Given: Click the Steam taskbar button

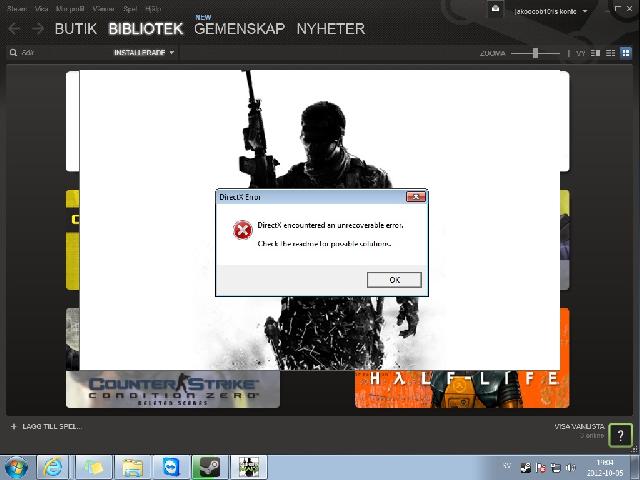Looking at the screenshot, I should click(x=210, y=468).
